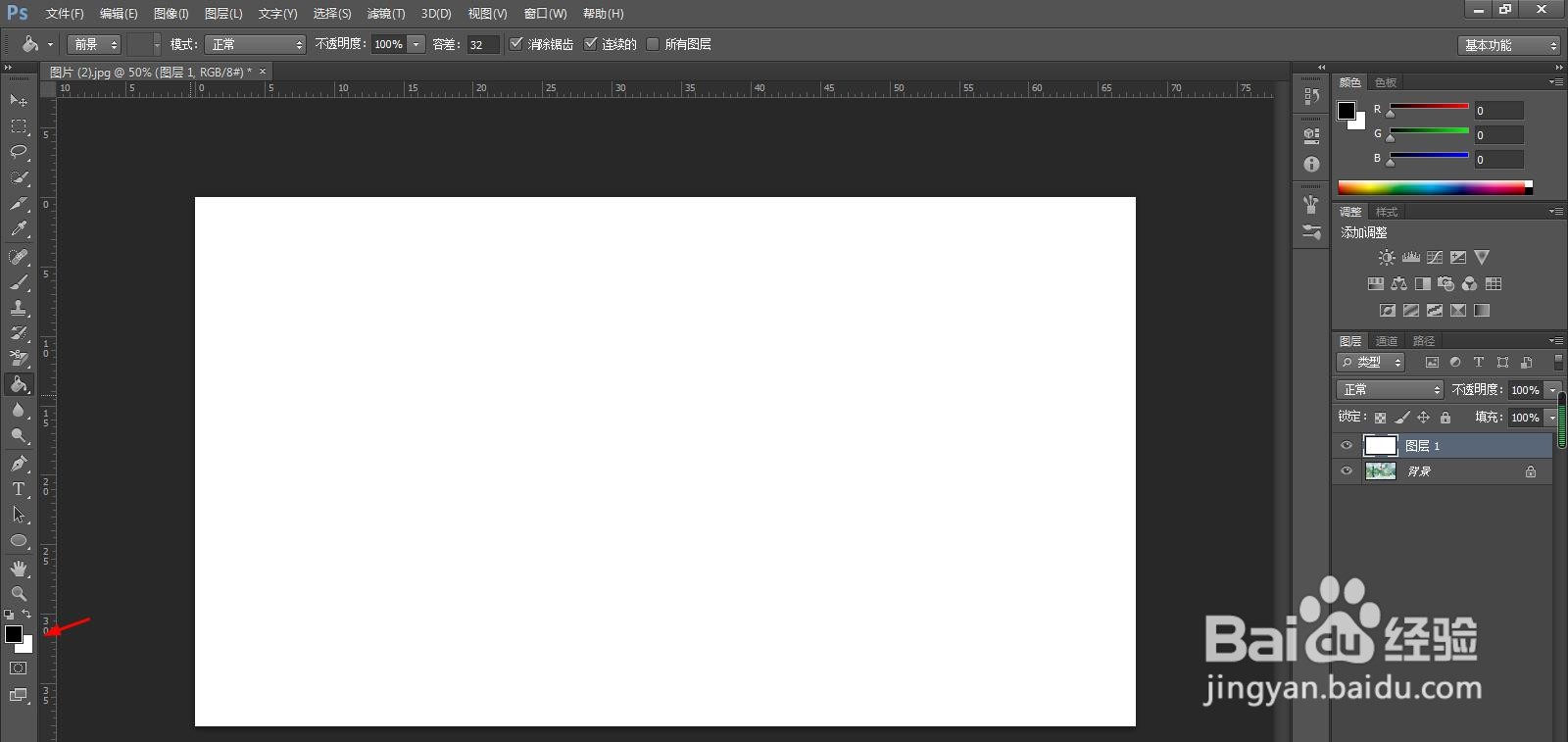This screenshot has height=742, width=1568.
Task: Hide layer 图层 1 visibility eye
Action: coord(1347,446)
